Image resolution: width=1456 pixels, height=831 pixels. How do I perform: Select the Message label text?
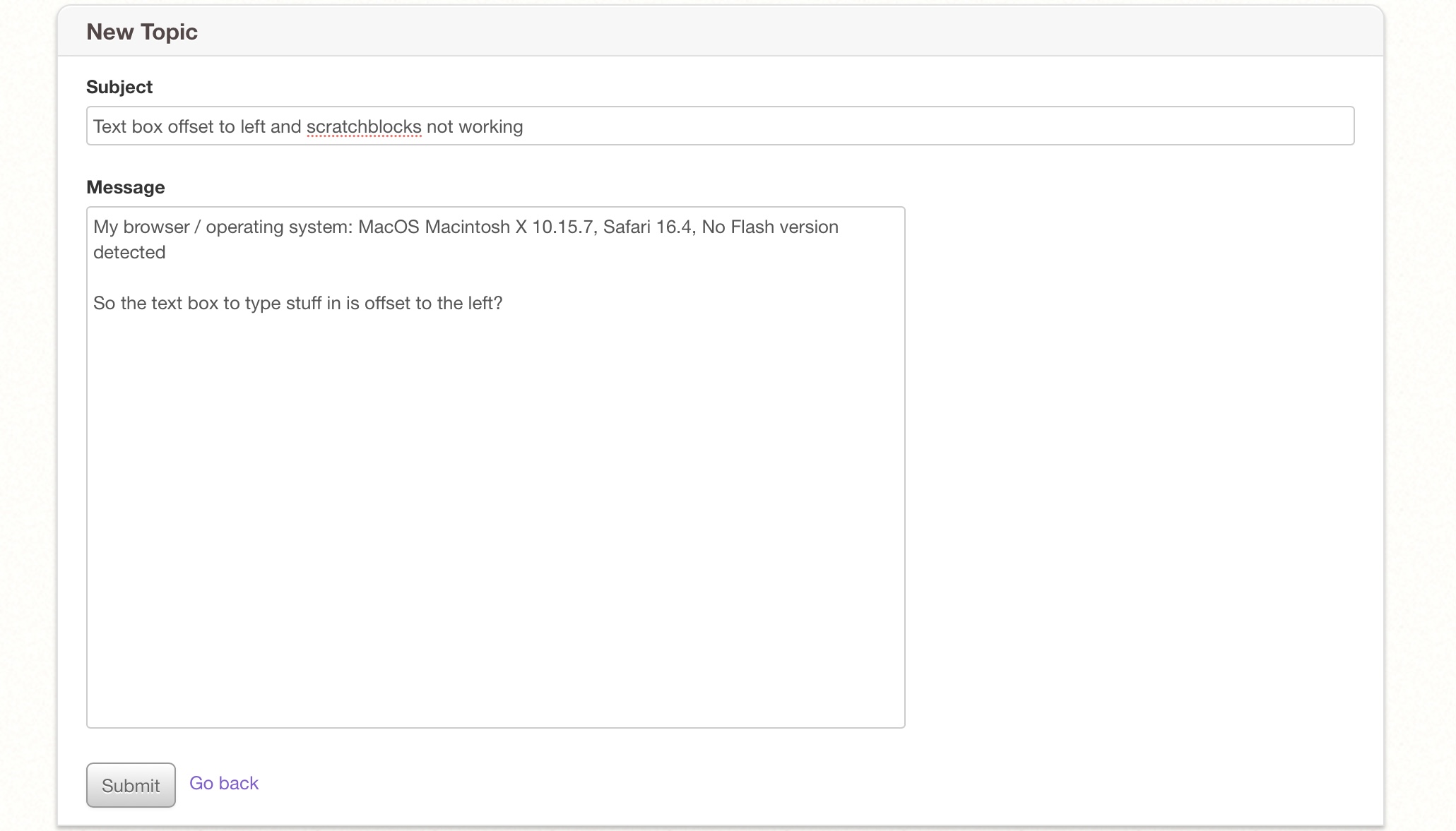pyautogui.click(x=125, y=187)
